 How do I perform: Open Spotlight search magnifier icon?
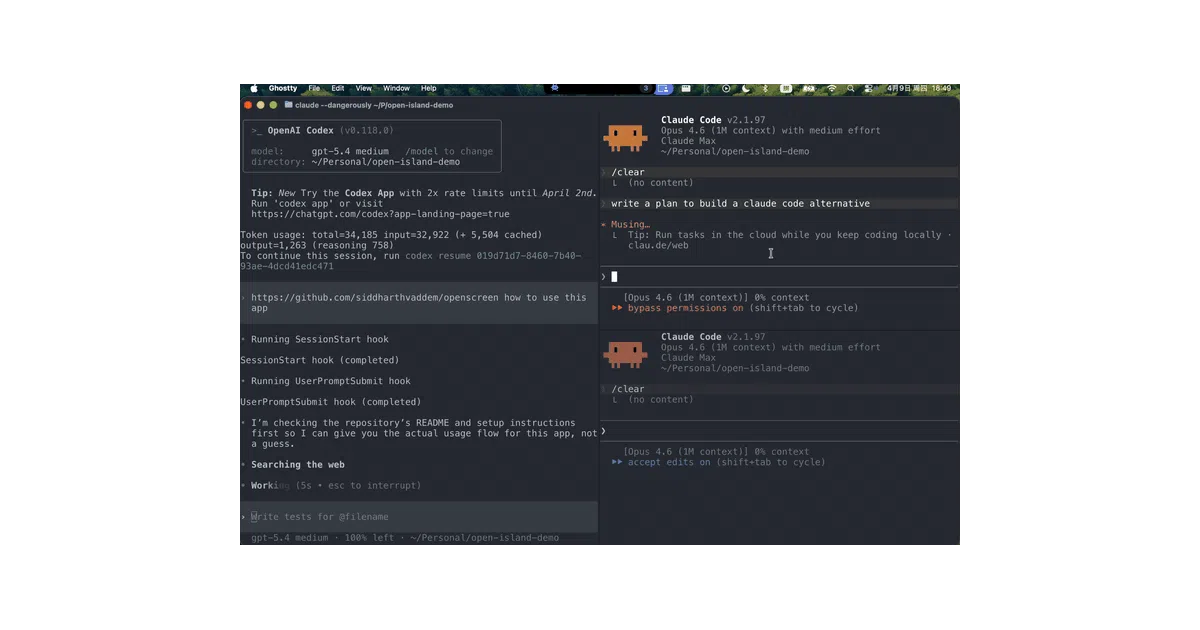(851, 88)
